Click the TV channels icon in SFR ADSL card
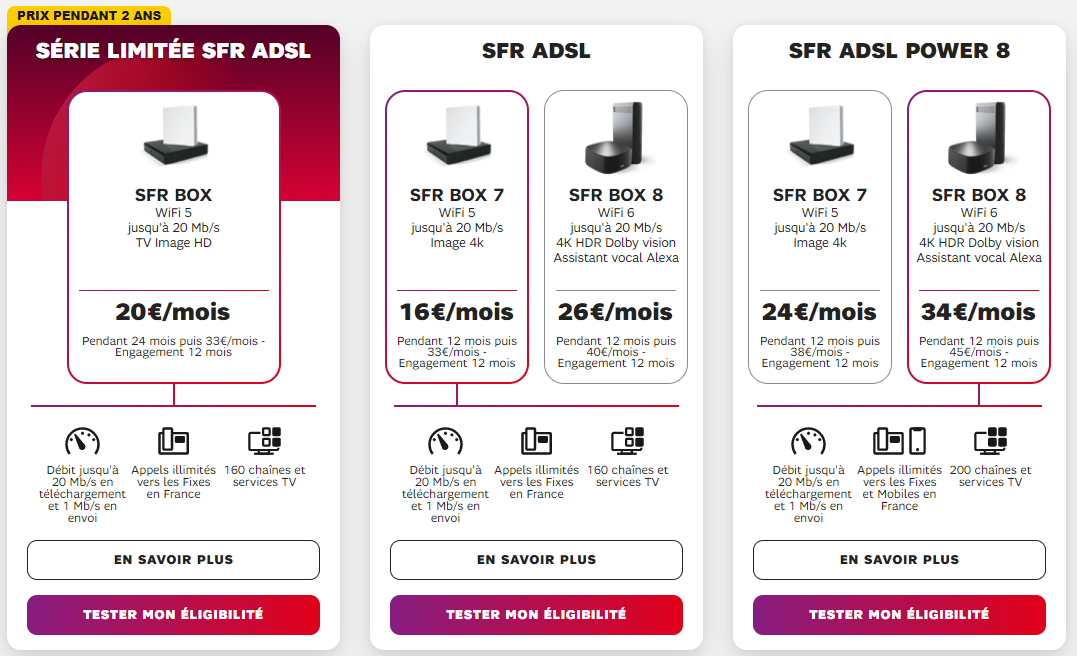This screenshot has width=1077, height=656. pyautogui.click(x=628, y=441)
